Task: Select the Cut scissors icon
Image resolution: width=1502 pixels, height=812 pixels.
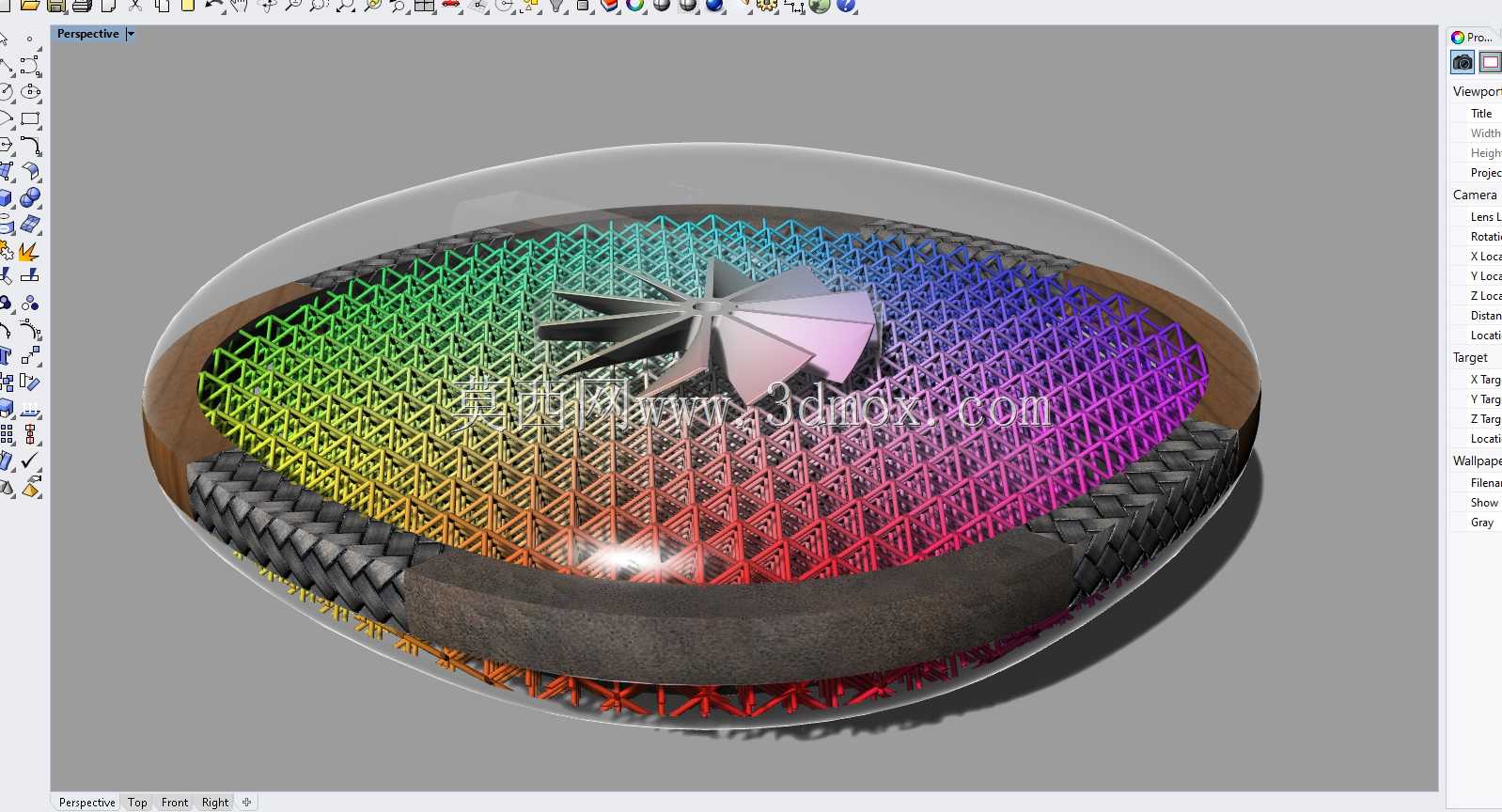Action: click(135, 5)
